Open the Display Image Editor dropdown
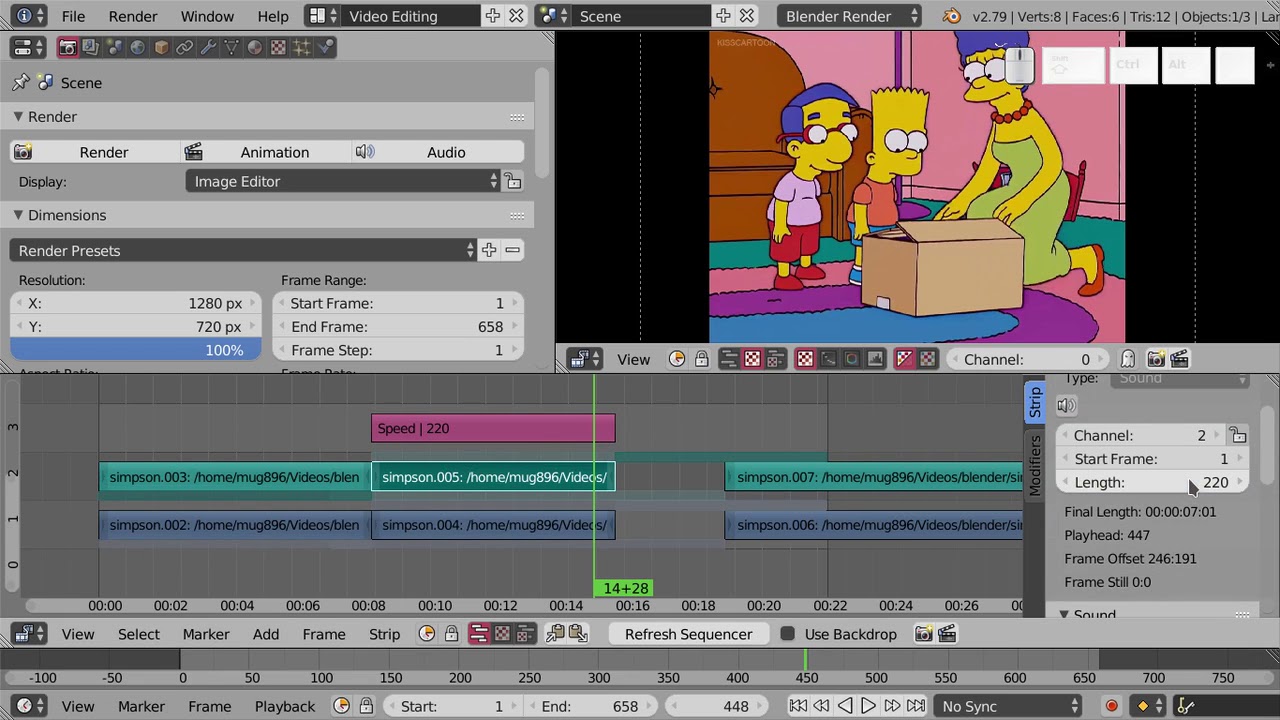Screen dimensions: 1280x720 pyautogui.click(x=343, y=181)
